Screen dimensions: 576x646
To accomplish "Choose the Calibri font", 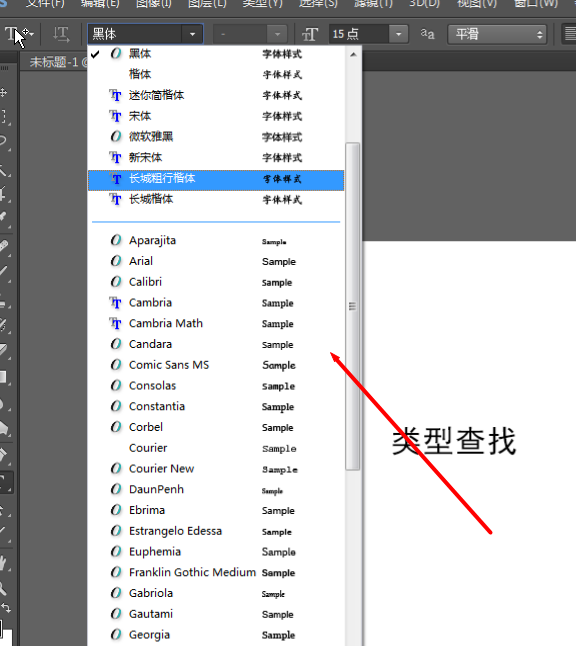I will click(x=216, y=282).
